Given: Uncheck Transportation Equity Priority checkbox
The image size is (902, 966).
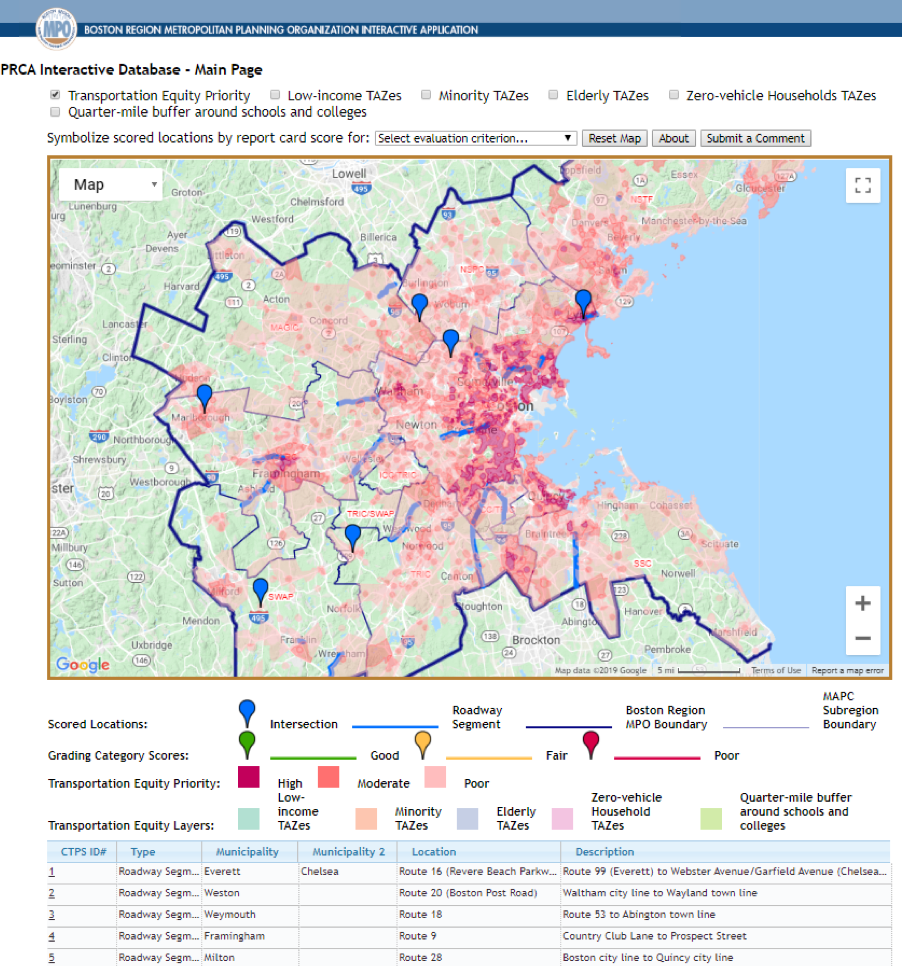Looking at the screenshot, I should tap(55, 95).
